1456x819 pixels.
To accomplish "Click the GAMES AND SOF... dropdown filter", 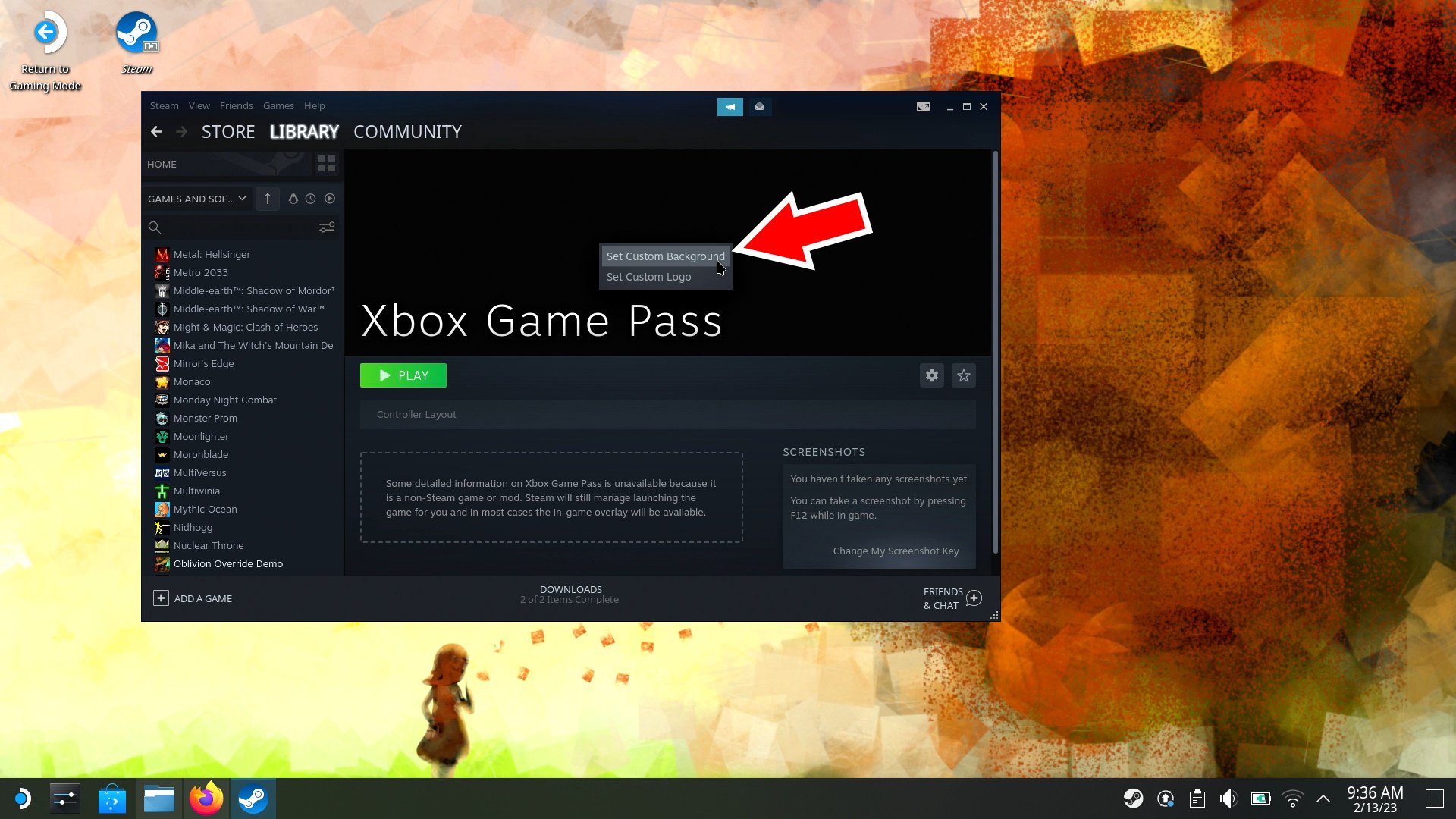I will tap(196, 198).
